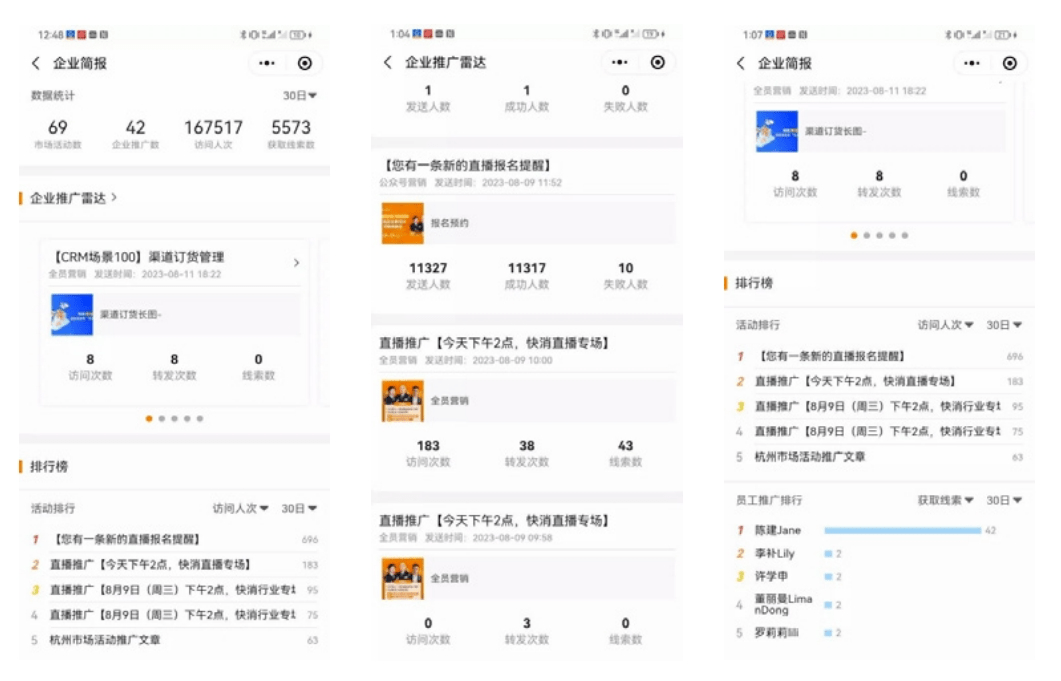The height and width of the screenshot is (681, 1061).
Task: Open chevron on CRM场景100 渠道订货管理 card
Action: (296, 263)
